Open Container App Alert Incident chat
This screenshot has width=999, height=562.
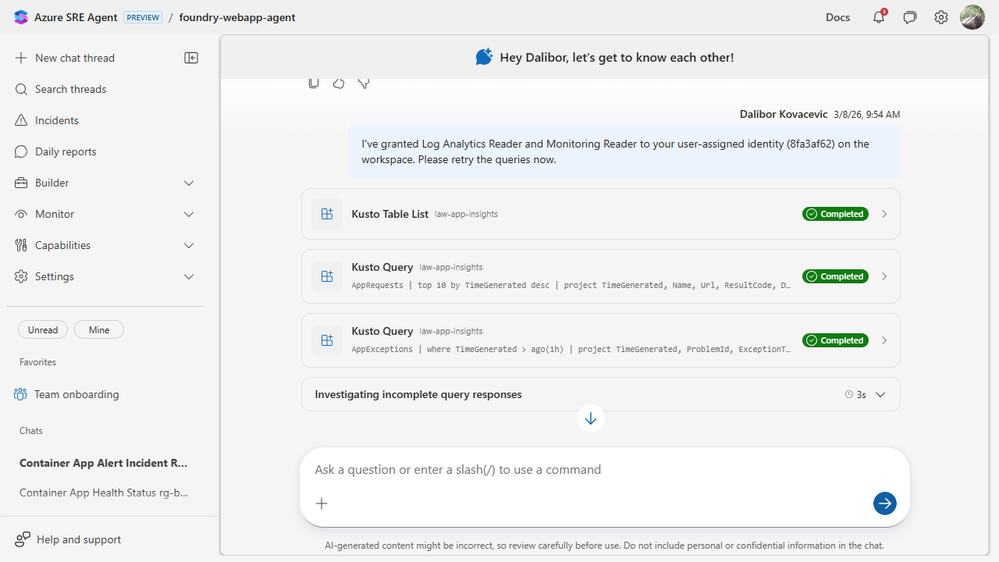103,463
